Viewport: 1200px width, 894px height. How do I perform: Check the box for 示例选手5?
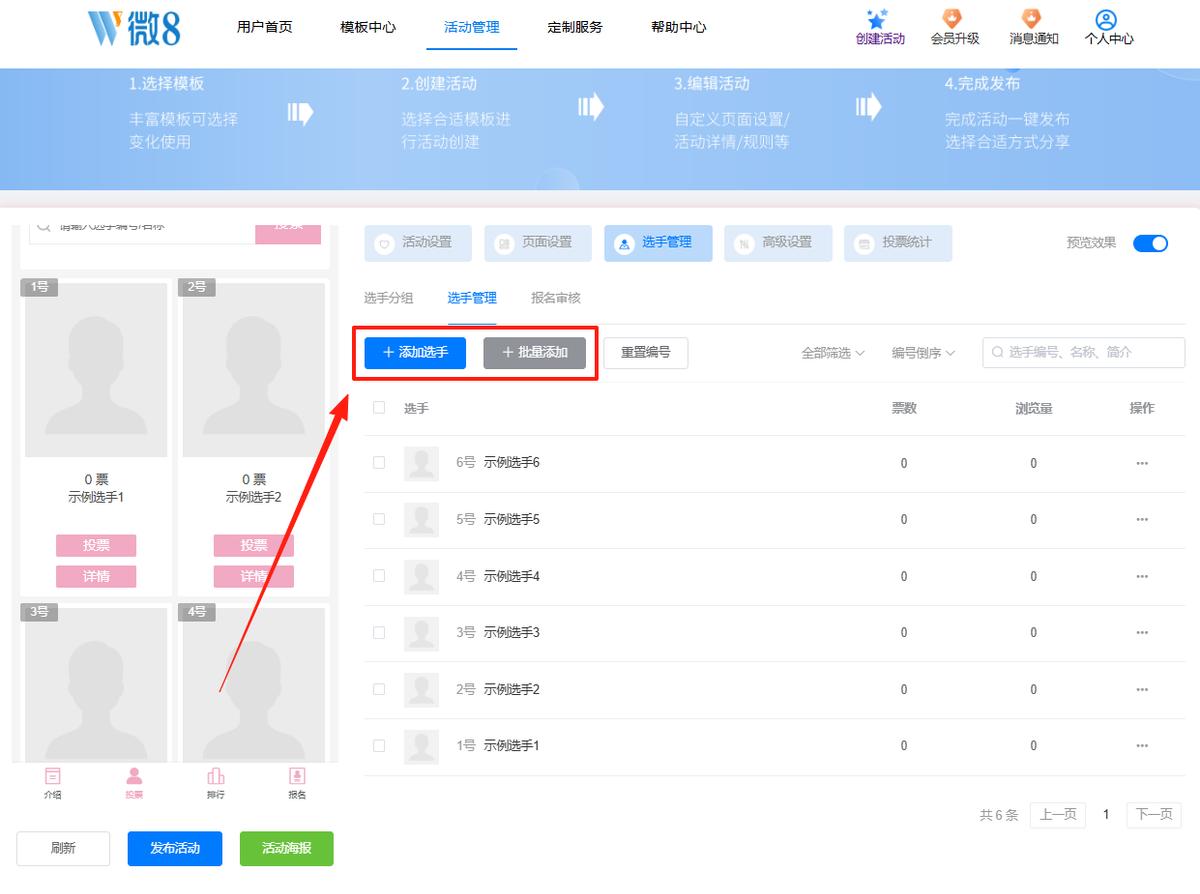click(x=379, y=520)
